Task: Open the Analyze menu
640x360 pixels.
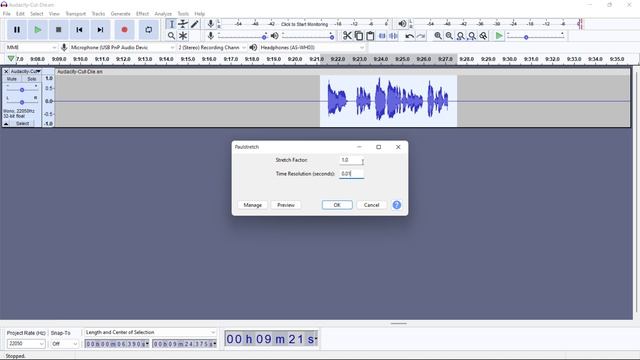Action: [163, 13]
